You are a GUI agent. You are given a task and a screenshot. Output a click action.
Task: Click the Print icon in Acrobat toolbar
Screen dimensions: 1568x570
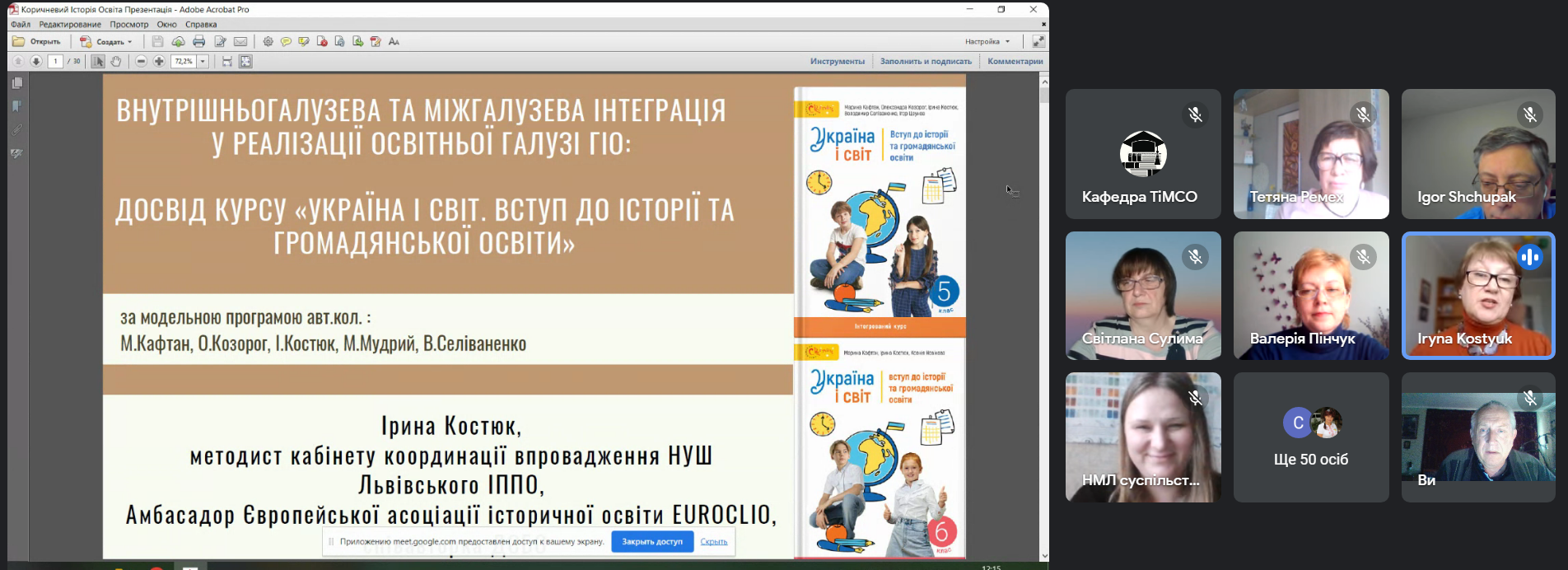tap(198, 41)
